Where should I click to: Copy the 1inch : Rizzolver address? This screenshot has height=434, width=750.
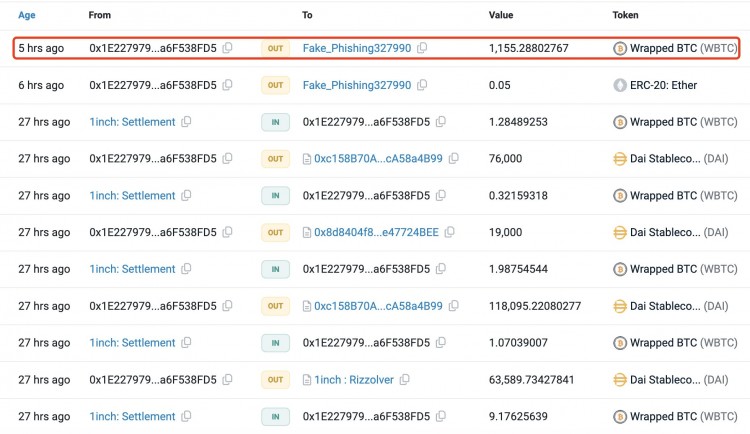tap(405, 379)
